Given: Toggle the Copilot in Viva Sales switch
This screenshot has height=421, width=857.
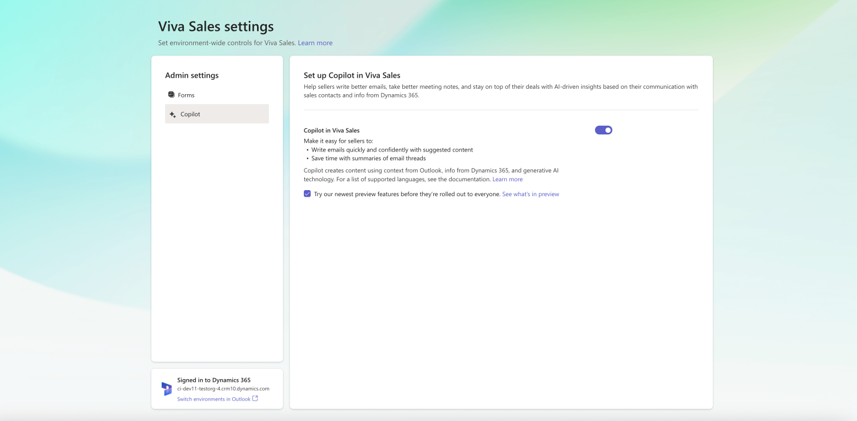Looking at the screenshot, I should pos(603,130).
